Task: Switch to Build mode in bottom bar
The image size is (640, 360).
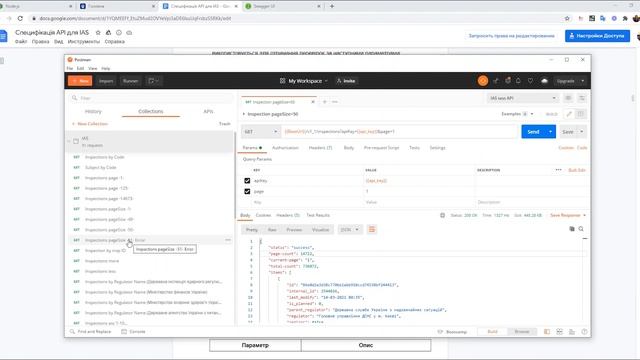Action: point(493,331)
